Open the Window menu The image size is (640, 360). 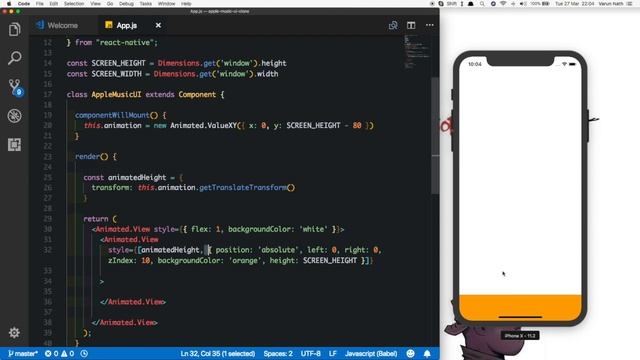click(167, 4)
